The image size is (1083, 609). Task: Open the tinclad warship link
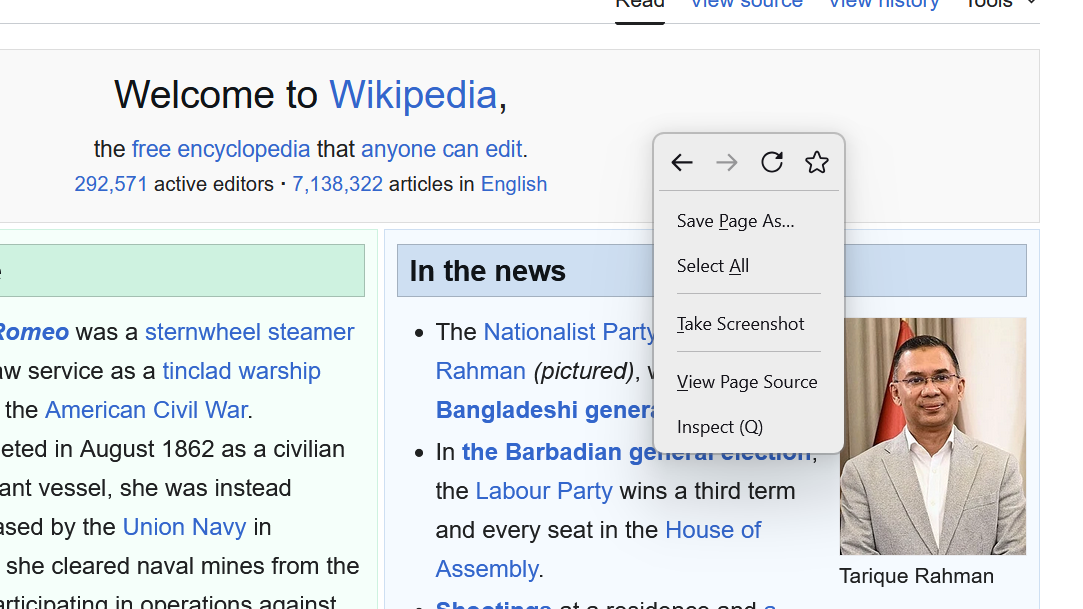pos(241,371)
